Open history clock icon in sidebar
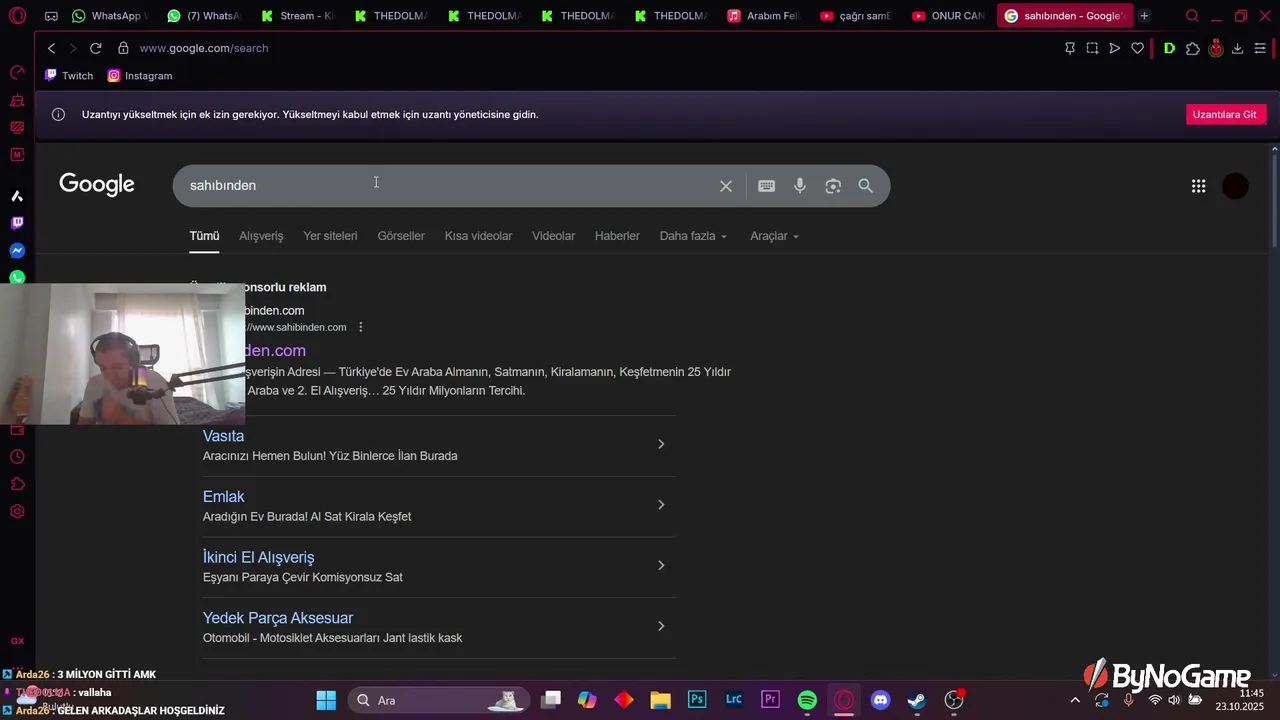 coord(17,457)
